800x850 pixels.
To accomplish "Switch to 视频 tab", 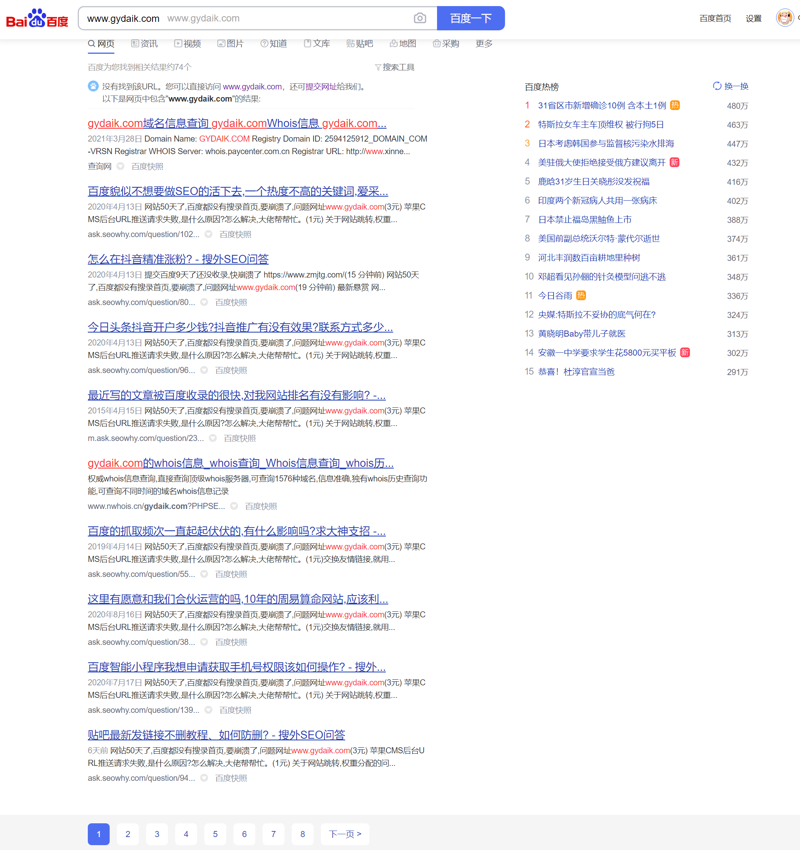I will point(188,44).
